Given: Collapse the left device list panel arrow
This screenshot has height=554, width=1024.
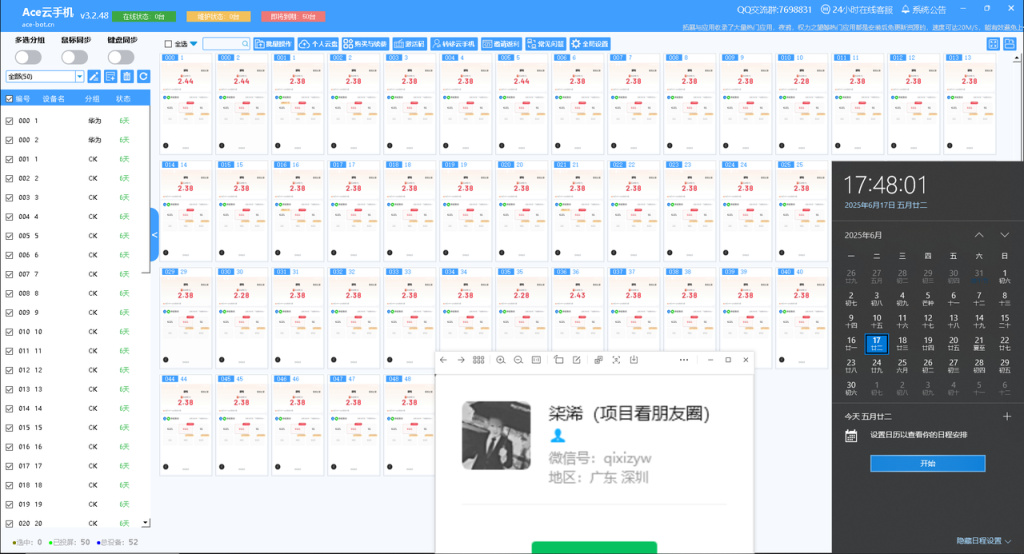Looking at the screenshot, I should point(154,234).
